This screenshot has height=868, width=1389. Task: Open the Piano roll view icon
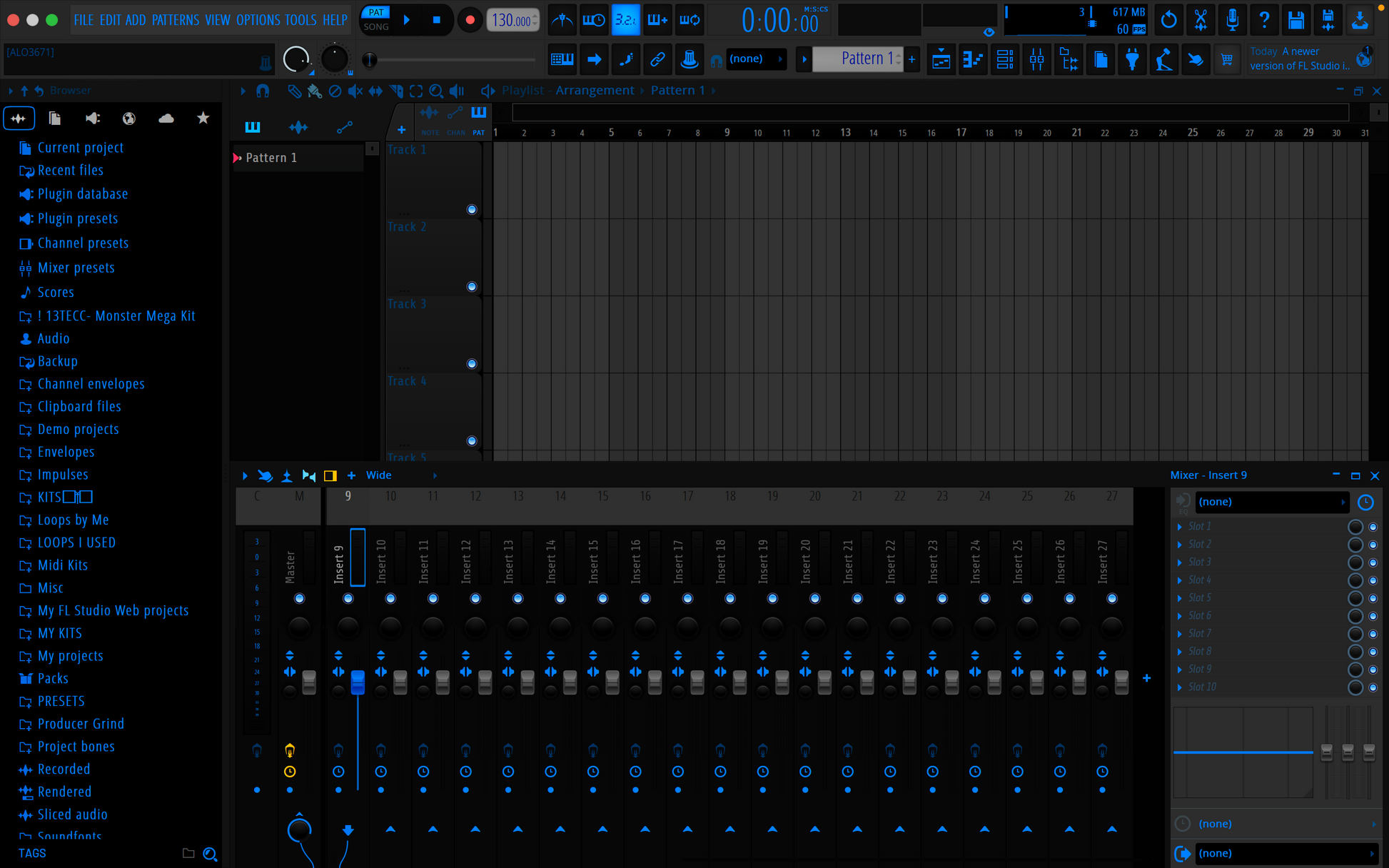[x=973, y=59]
